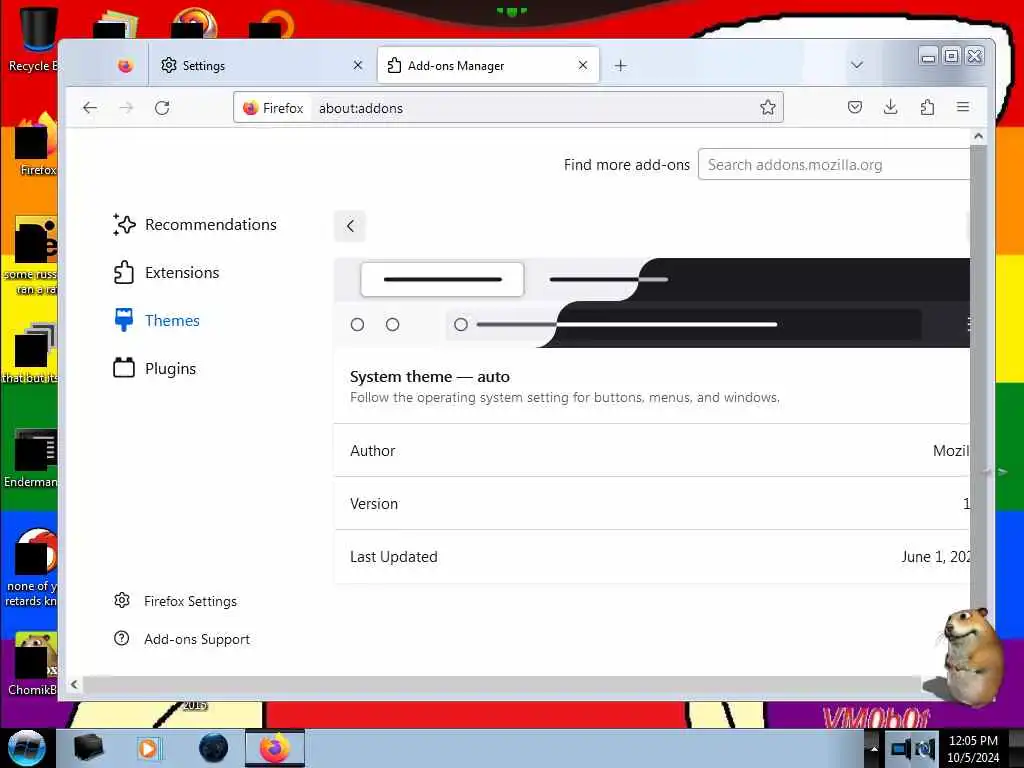The width and height of the screenshot is (1024, 768).
Task: Click the black box taskbar icon
Action: 88,748
